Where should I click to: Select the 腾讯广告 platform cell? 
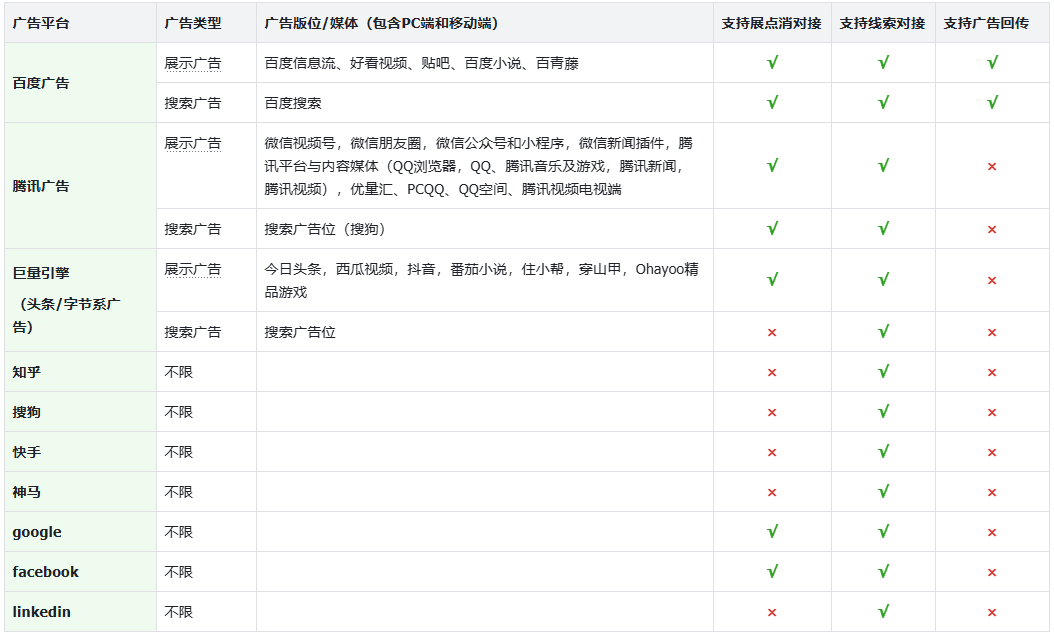pyautogui.click(x=81, y=186)
